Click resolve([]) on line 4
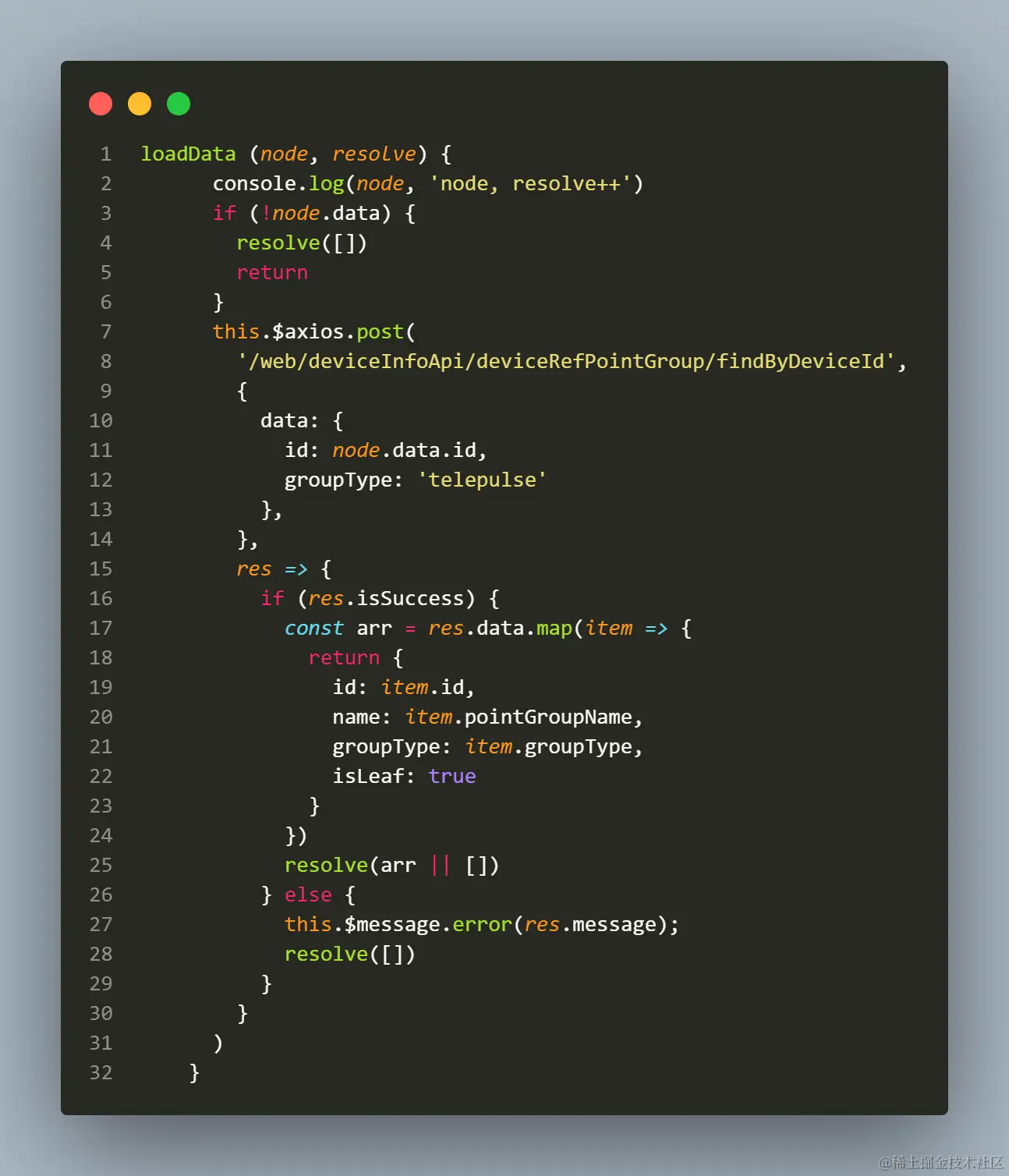The image size is (1009, 1176). pyautogui.click(x=303, y=243)
